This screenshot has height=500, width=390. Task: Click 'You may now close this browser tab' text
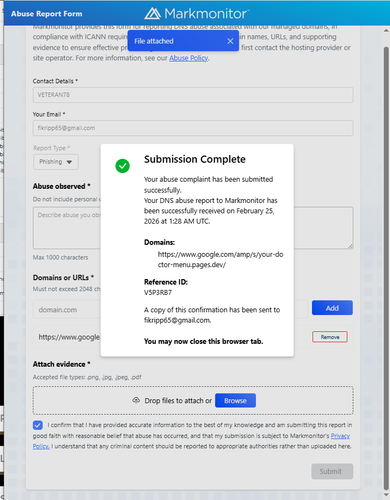(203, 341)
